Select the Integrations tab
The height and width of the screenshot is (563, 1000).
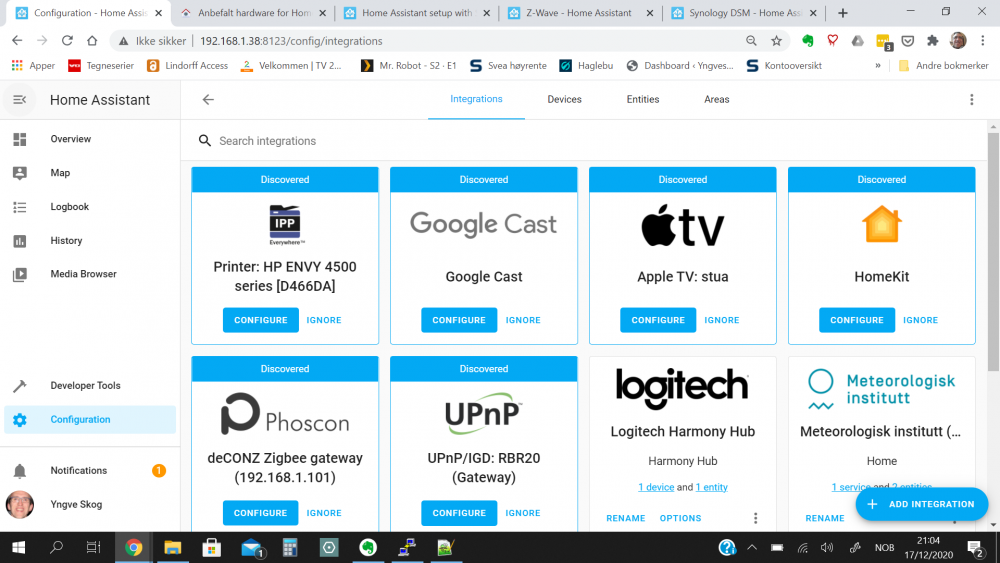click(476, 99)
